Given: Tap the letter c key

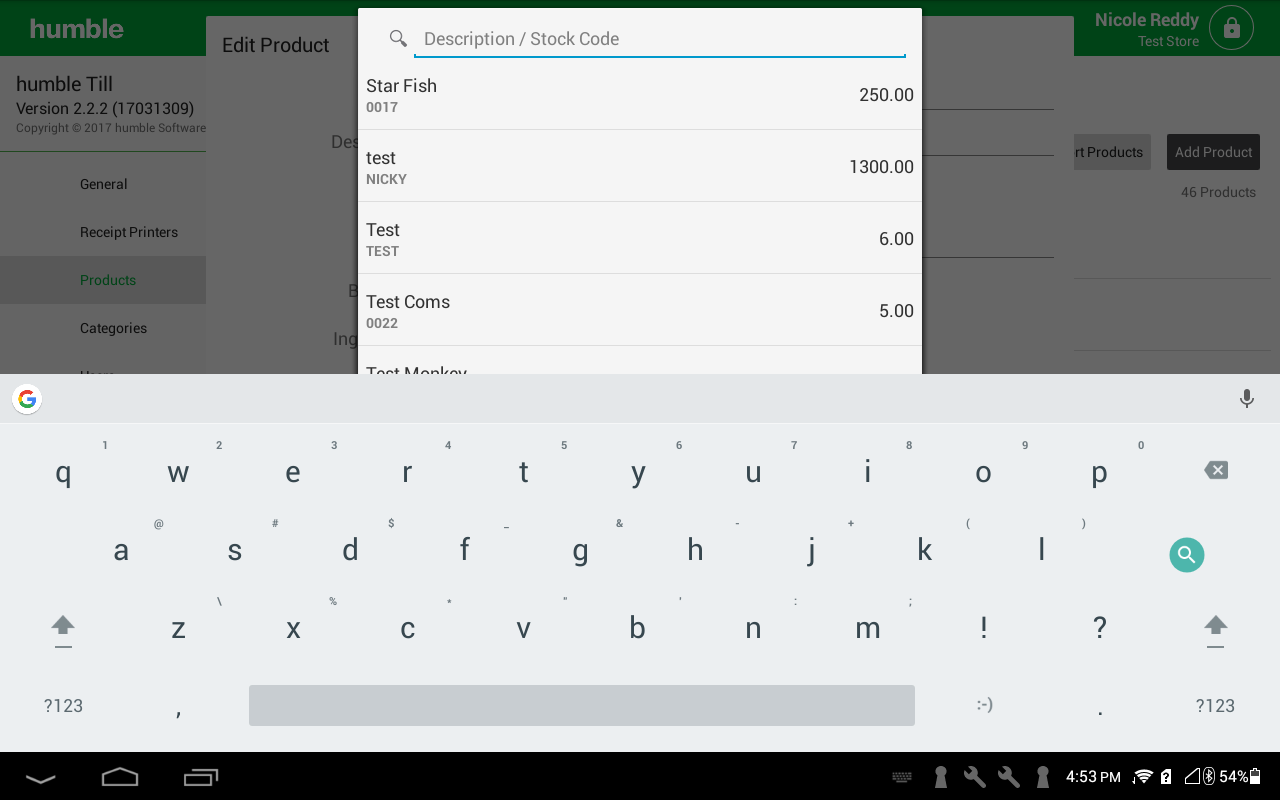Looking at the screenshot, I should pyautogui.click(x=408, y=628).
